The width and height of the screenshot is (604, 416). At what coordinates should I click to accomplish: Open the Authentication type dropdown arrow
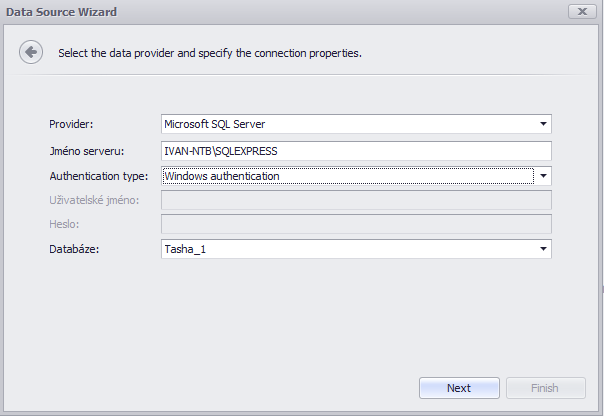click(x=543, y=176)
